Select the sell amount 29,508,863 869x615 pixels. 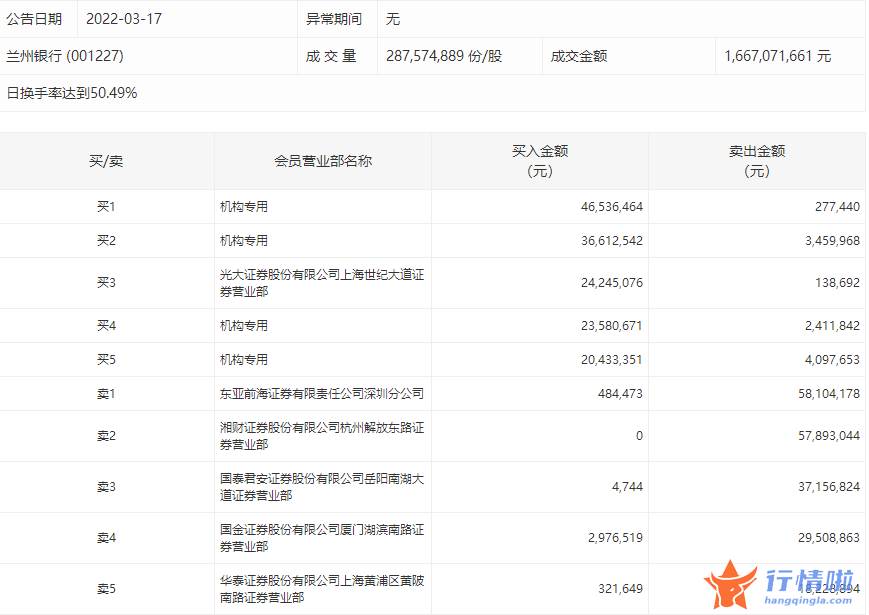tap(829, 538)
